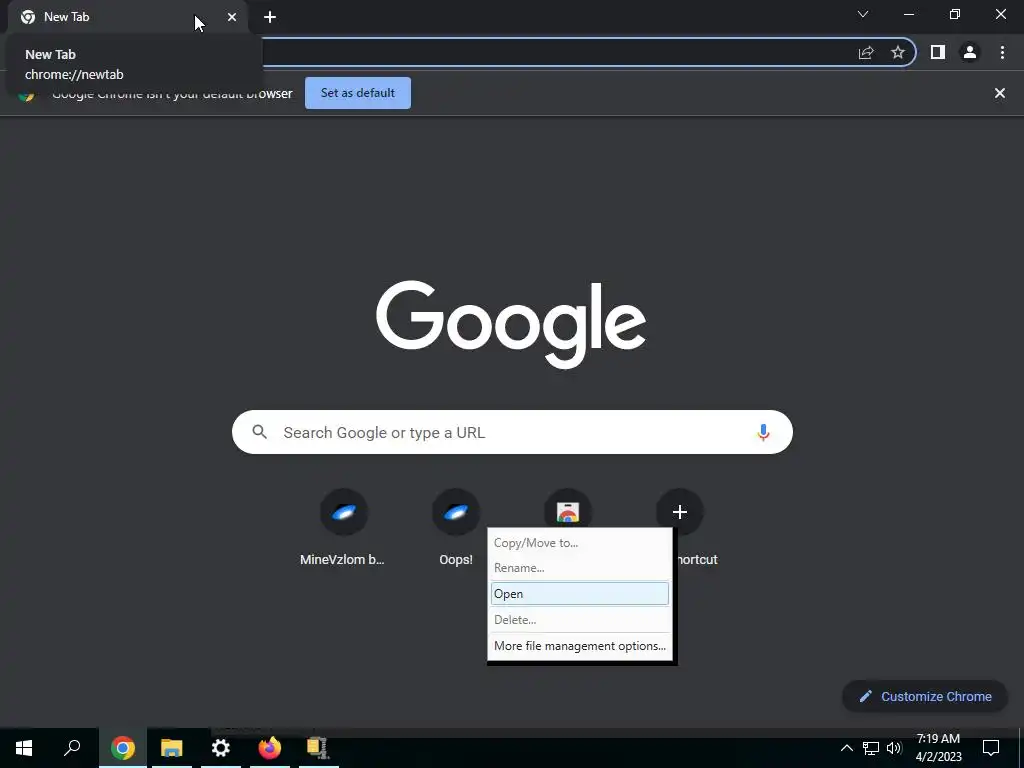Click Customize Chrome button
This screenshot has height=768, width=1024.
coord(925,696)
